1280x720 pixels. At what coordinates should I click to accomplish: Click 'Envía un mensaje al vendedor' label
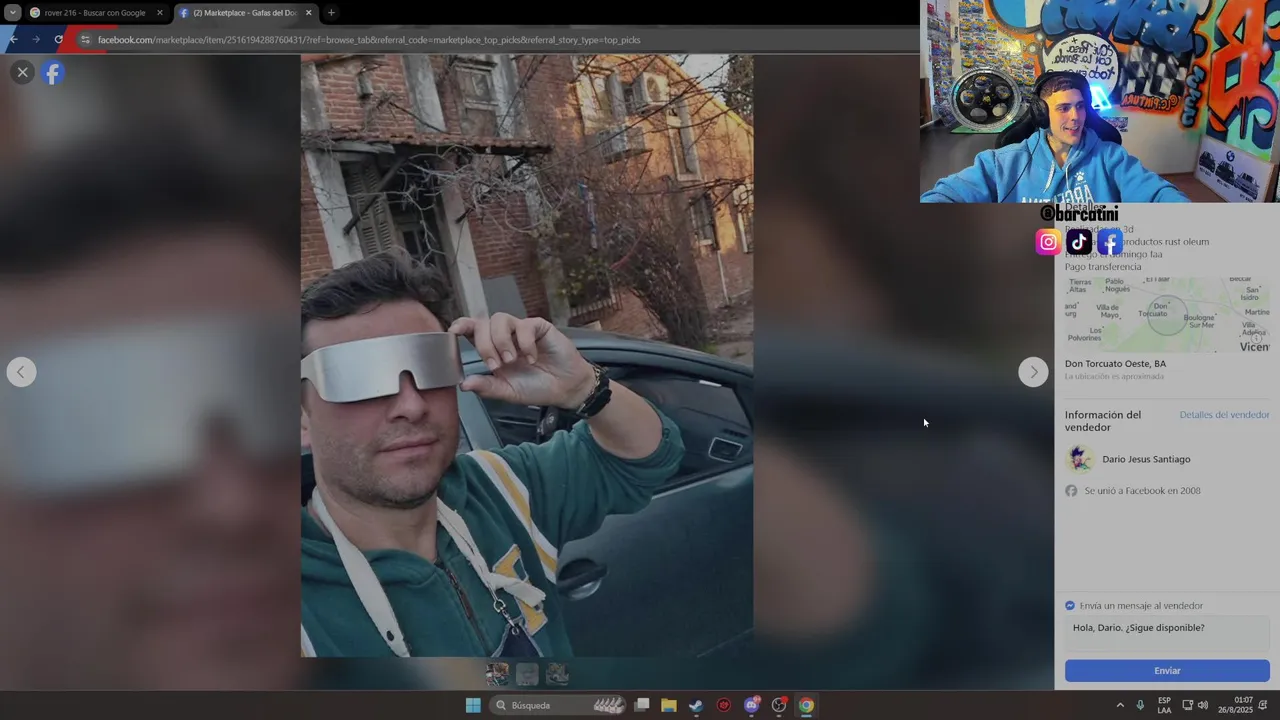1141,606
